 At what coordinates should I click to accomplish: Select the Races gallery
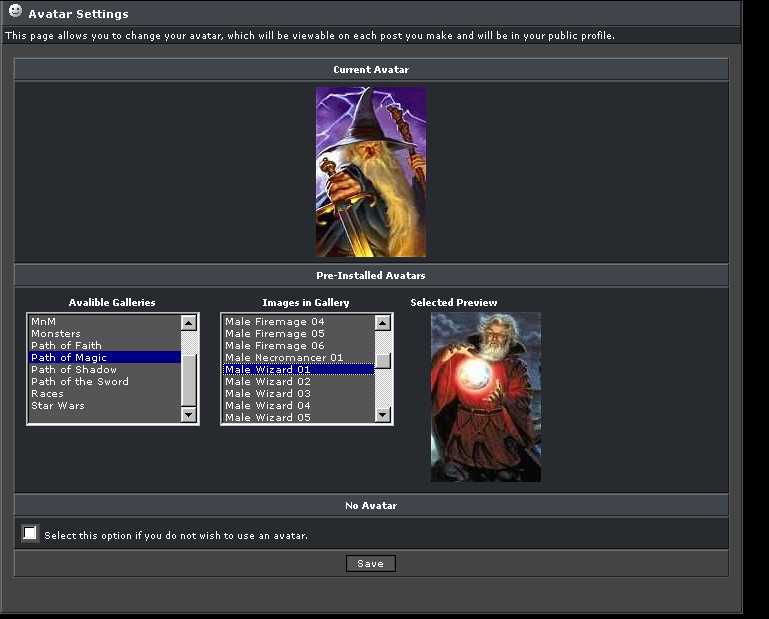(x=104, y=393)
